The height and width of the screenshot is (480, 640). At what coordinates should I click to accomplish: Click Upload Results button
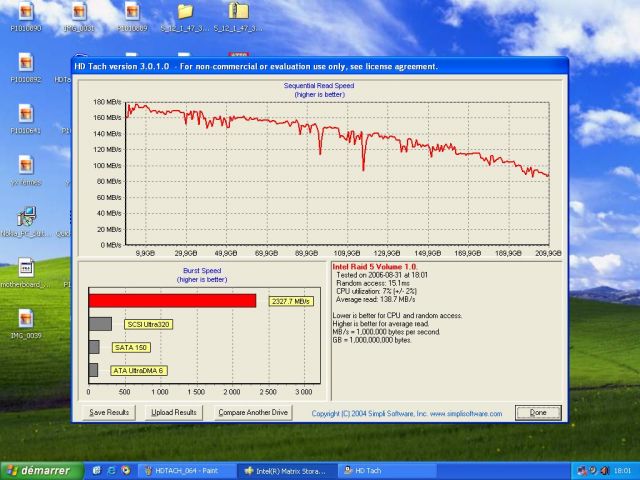174,413
